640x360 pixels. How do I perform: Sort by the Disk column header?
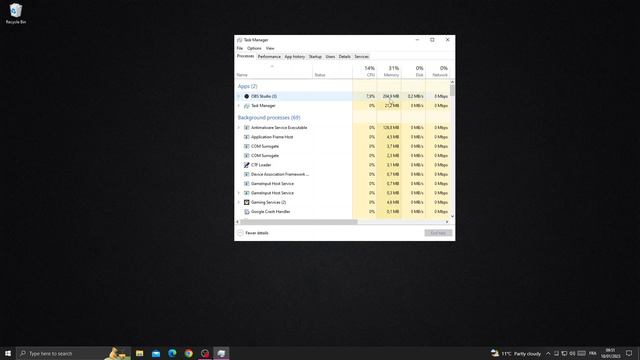pyautogui.click(x=413, y=71)
